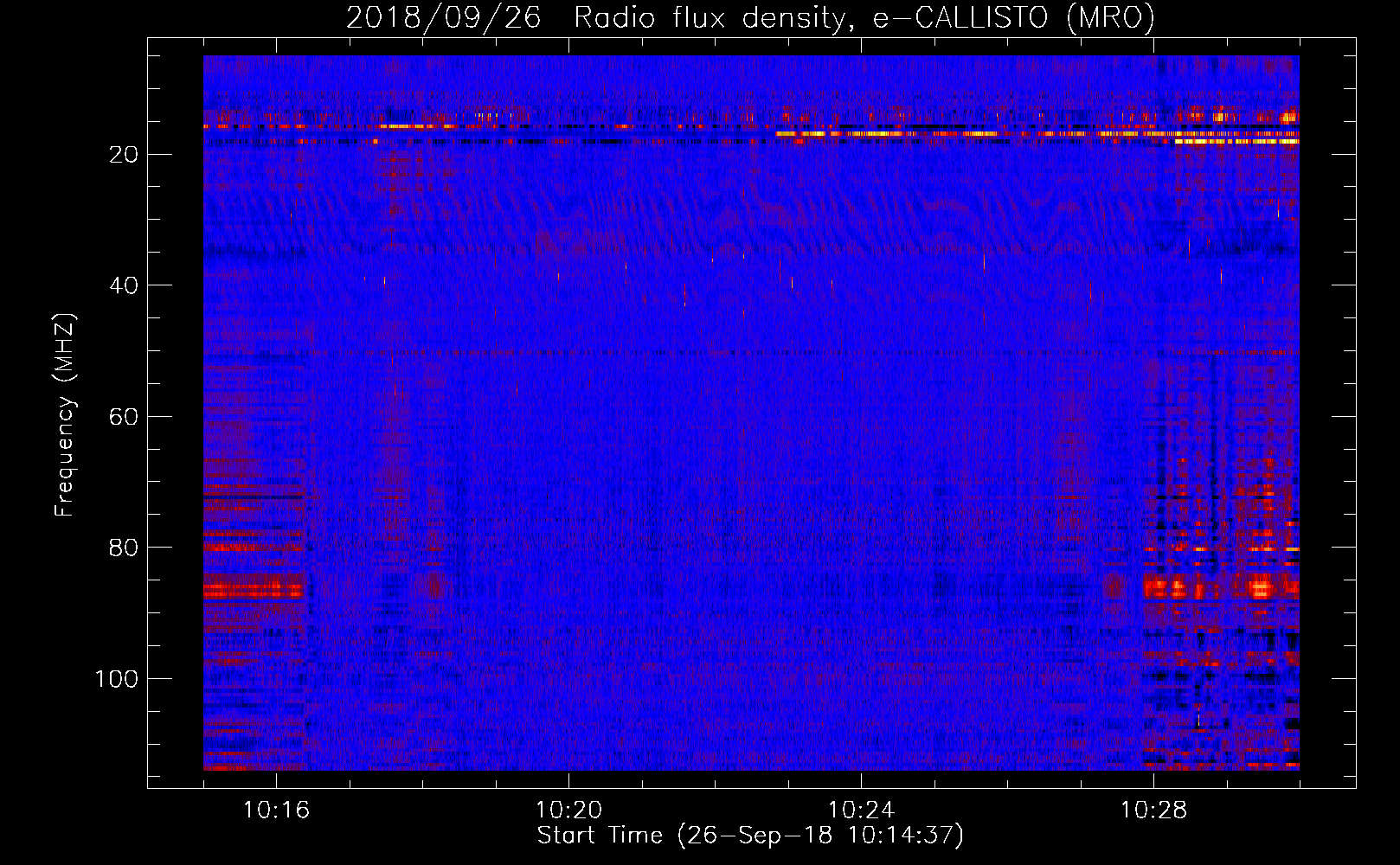Click the 60 MHz frequency tick label
Screen dimensions: 1400x865
[x=124, y=417]
